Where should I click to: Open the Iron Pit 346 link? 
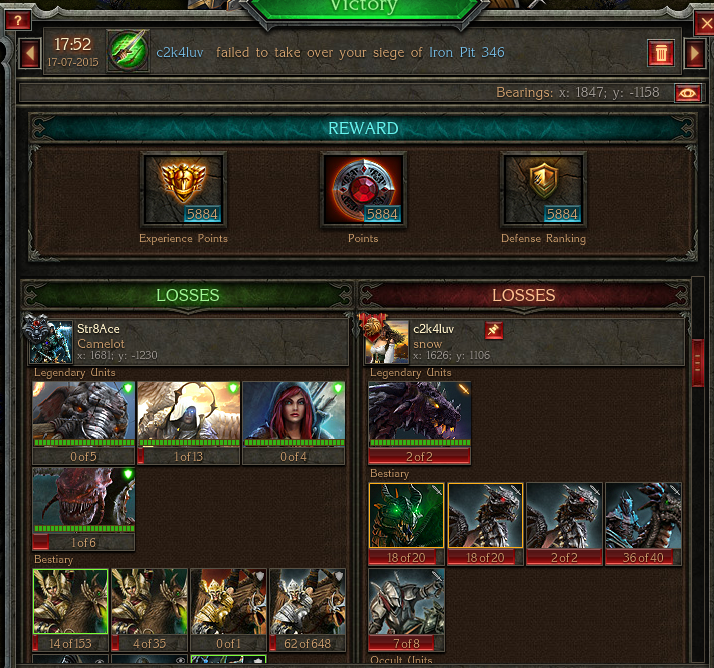tap(466, 53)
